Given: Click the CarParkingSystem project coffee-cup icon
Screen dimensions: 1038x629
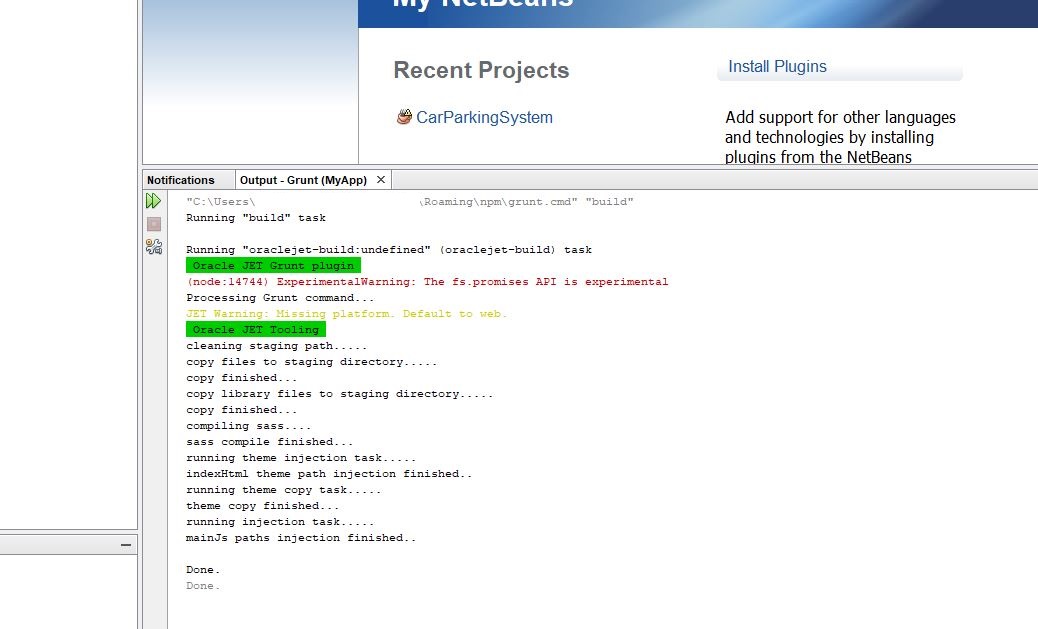Looking at the screenshot, I should point(404,117).
